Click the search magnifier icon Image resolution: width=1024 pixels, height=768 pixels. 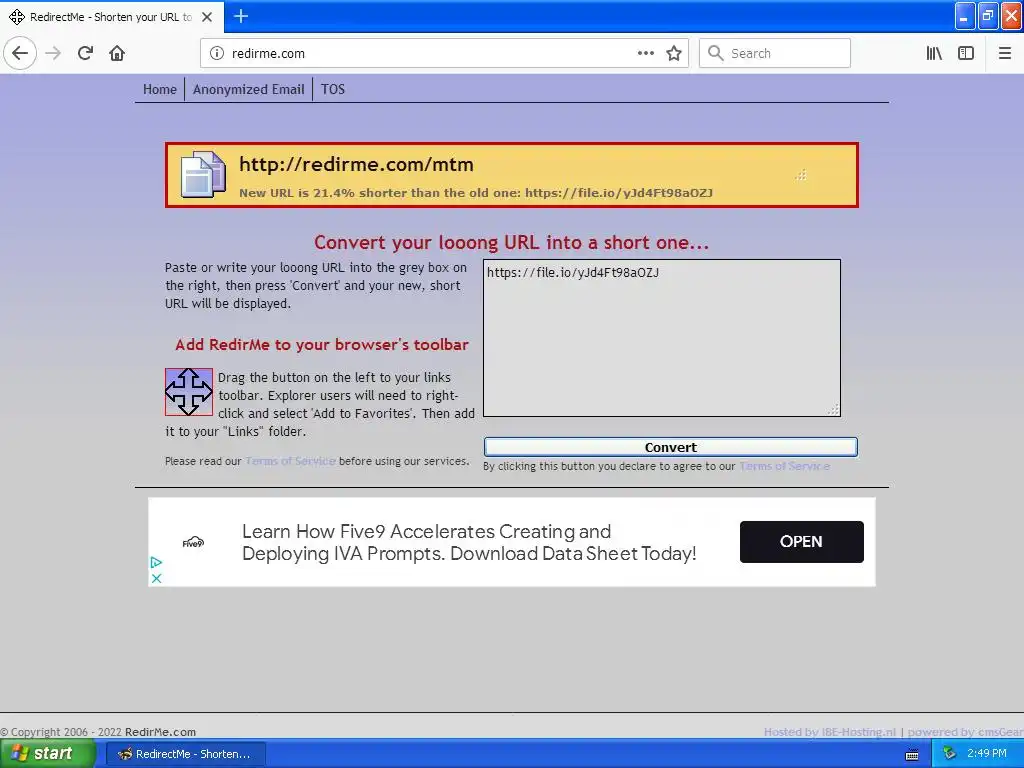tap(716, 53)
